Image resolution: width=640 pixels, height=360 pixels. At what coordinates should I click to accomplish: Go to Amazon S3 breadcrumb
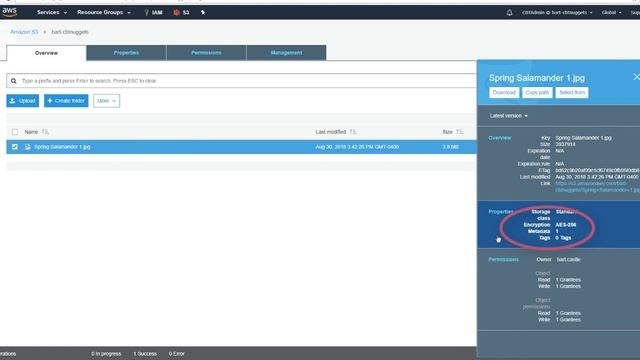tap(24, 32)
